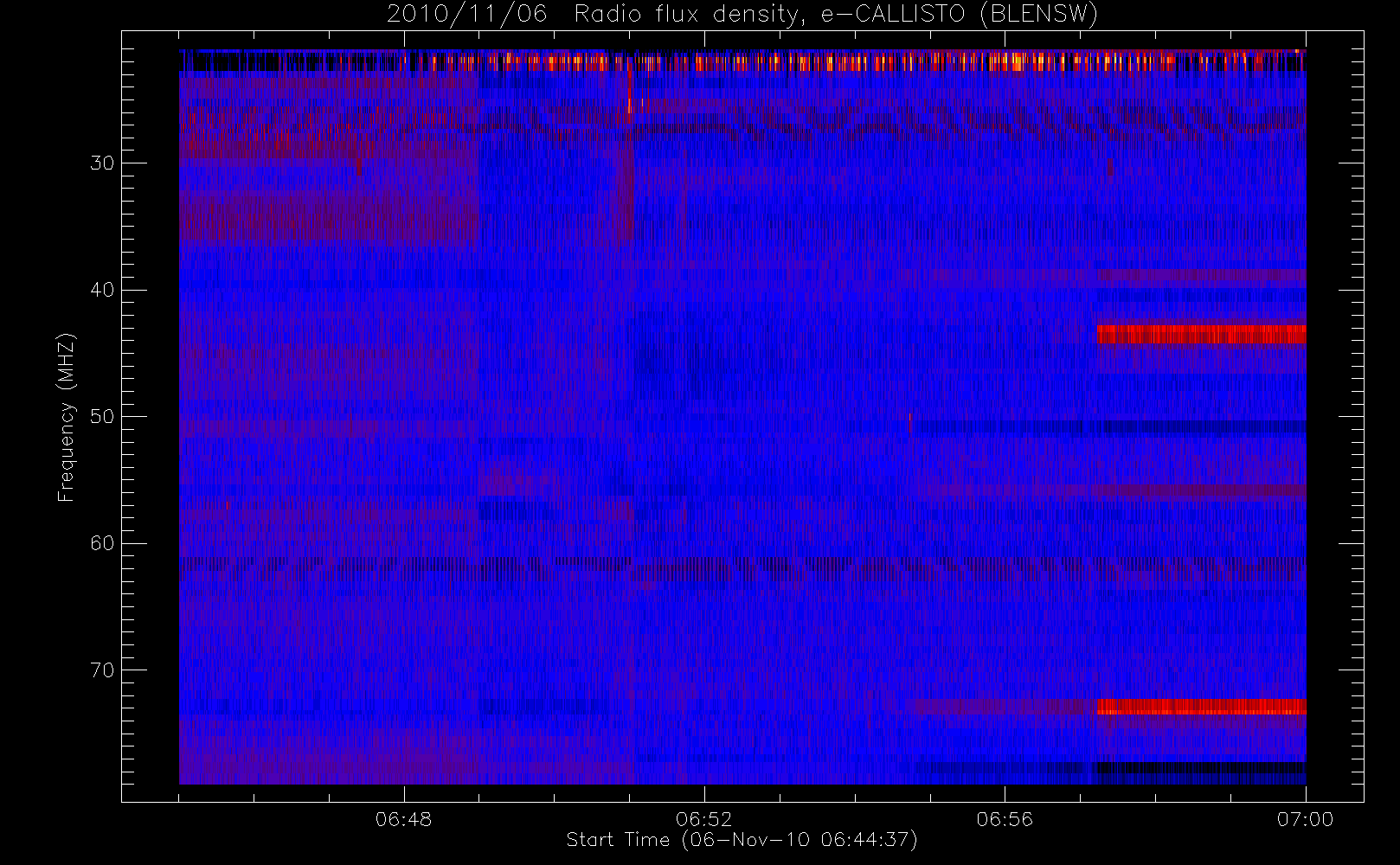The image size is (1400, 865).
Task: Click the 06:52 time tick label
Action: coord(703,819)
